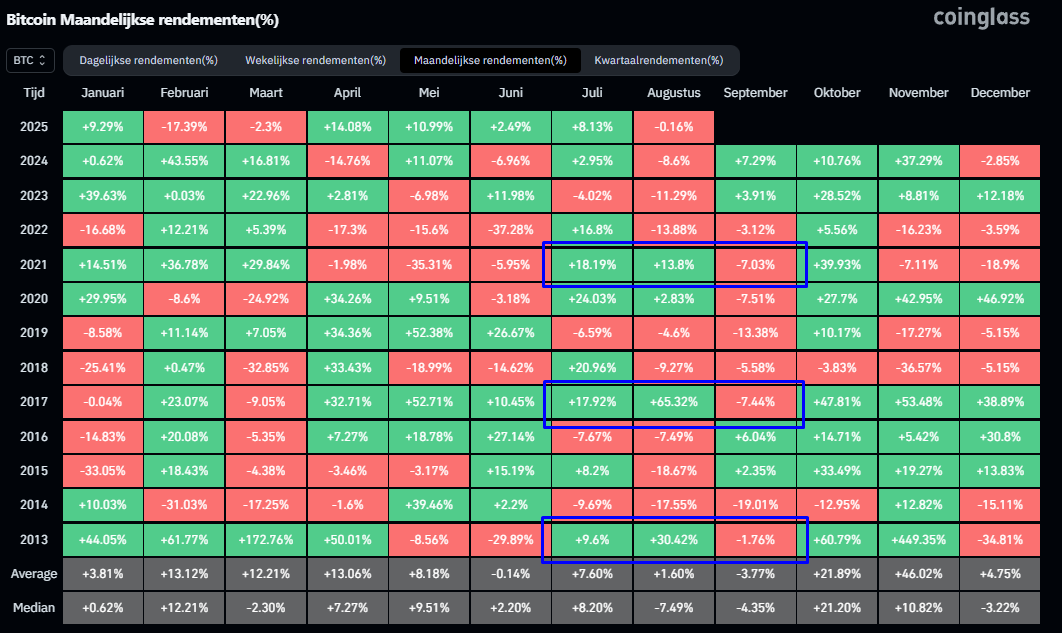
Task: Click the Median row label
Action: tap(34, 608)
